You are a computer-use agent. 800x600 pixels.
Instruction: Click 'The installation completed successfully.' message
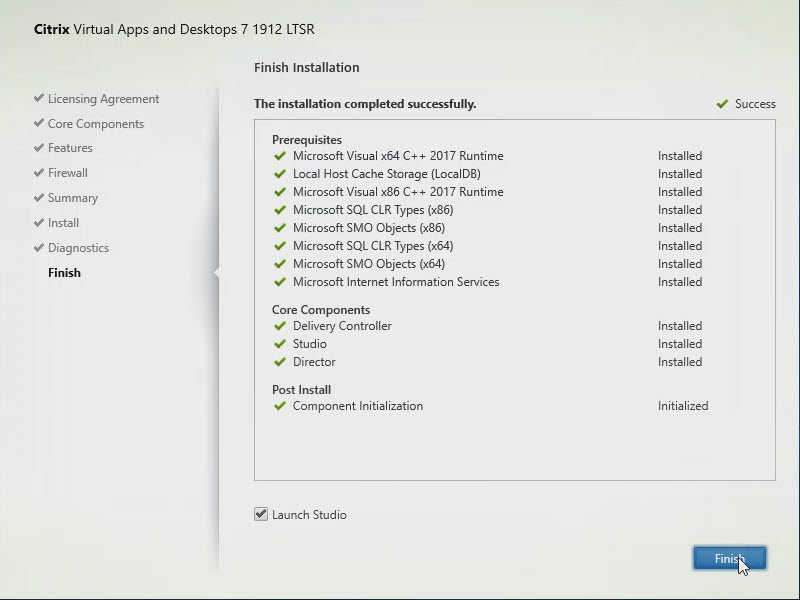[x=365, y=104]
